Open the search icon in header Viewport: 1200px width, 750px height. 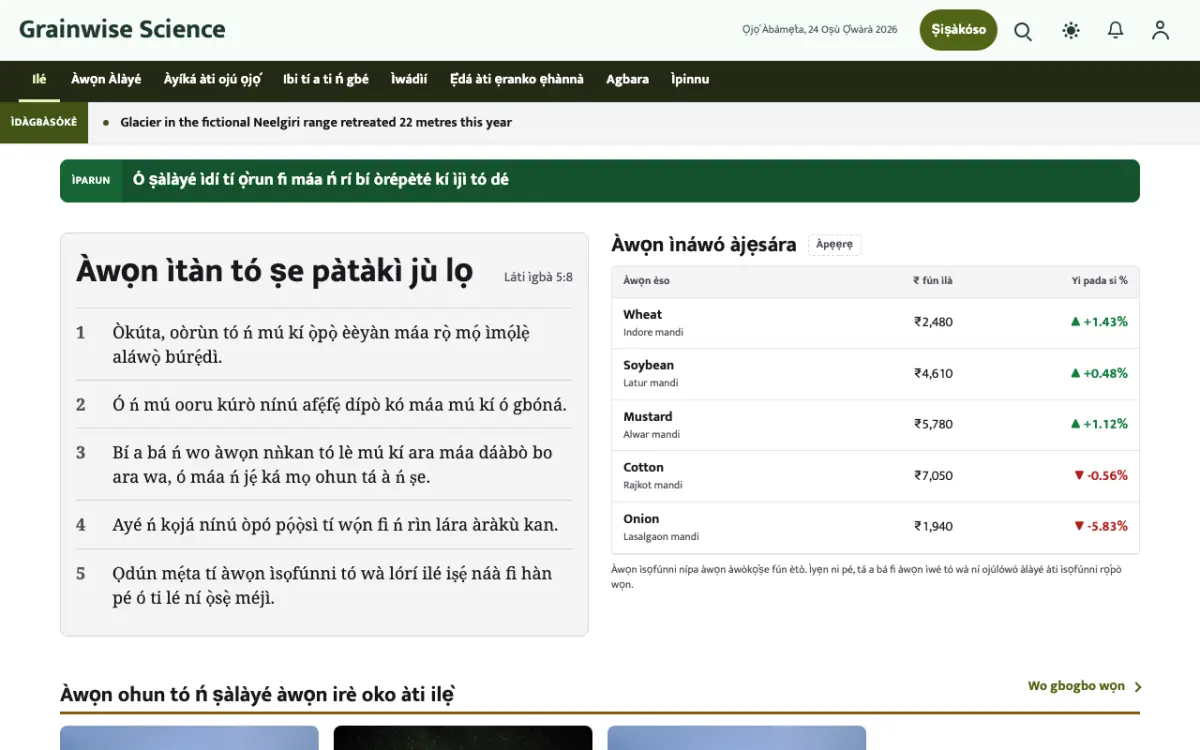tap(1023, 31)
